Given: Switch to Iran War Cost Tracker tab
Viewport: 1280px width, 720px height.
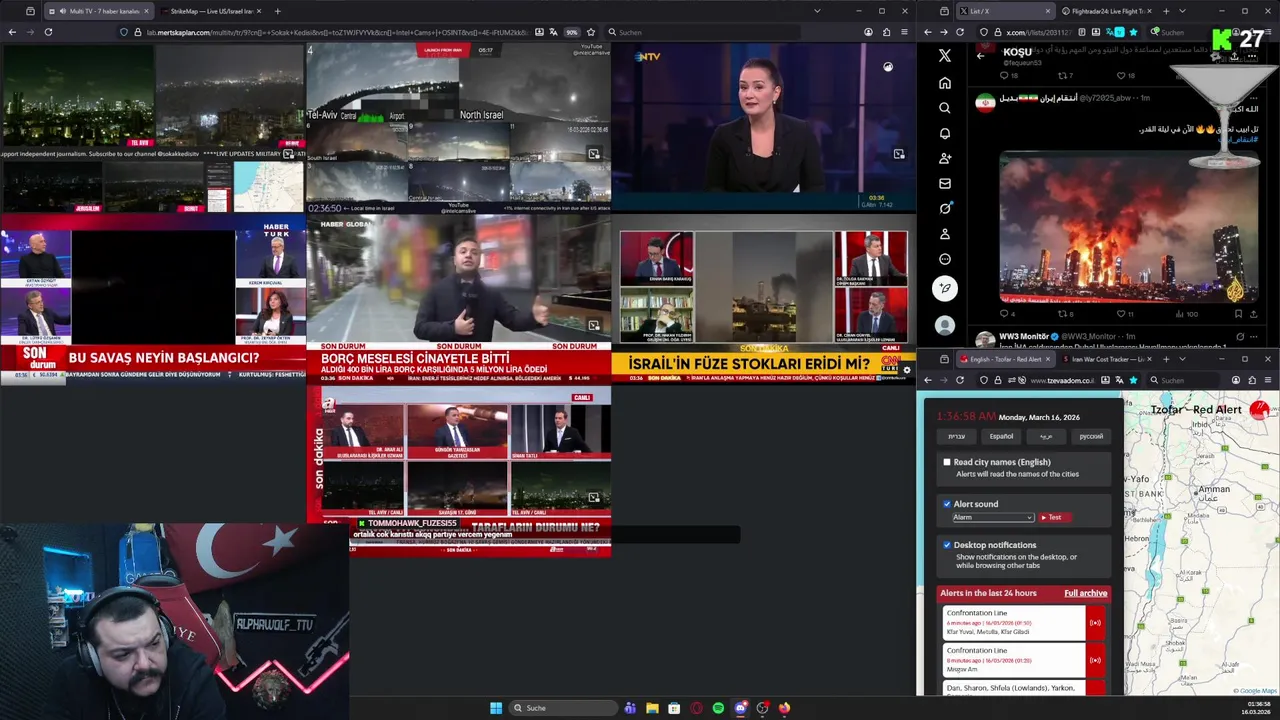Looking at the screenshot, I should 1108,359.
